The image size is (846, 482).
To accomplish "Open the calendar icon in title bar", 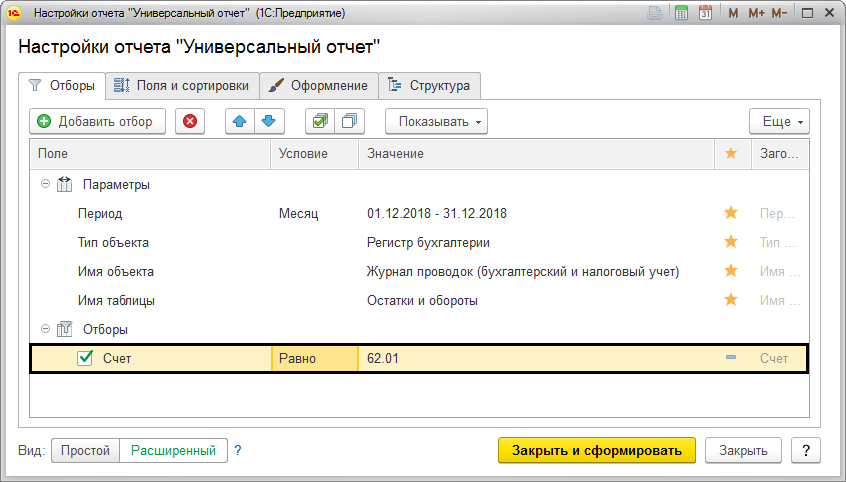I will (706, 14).
